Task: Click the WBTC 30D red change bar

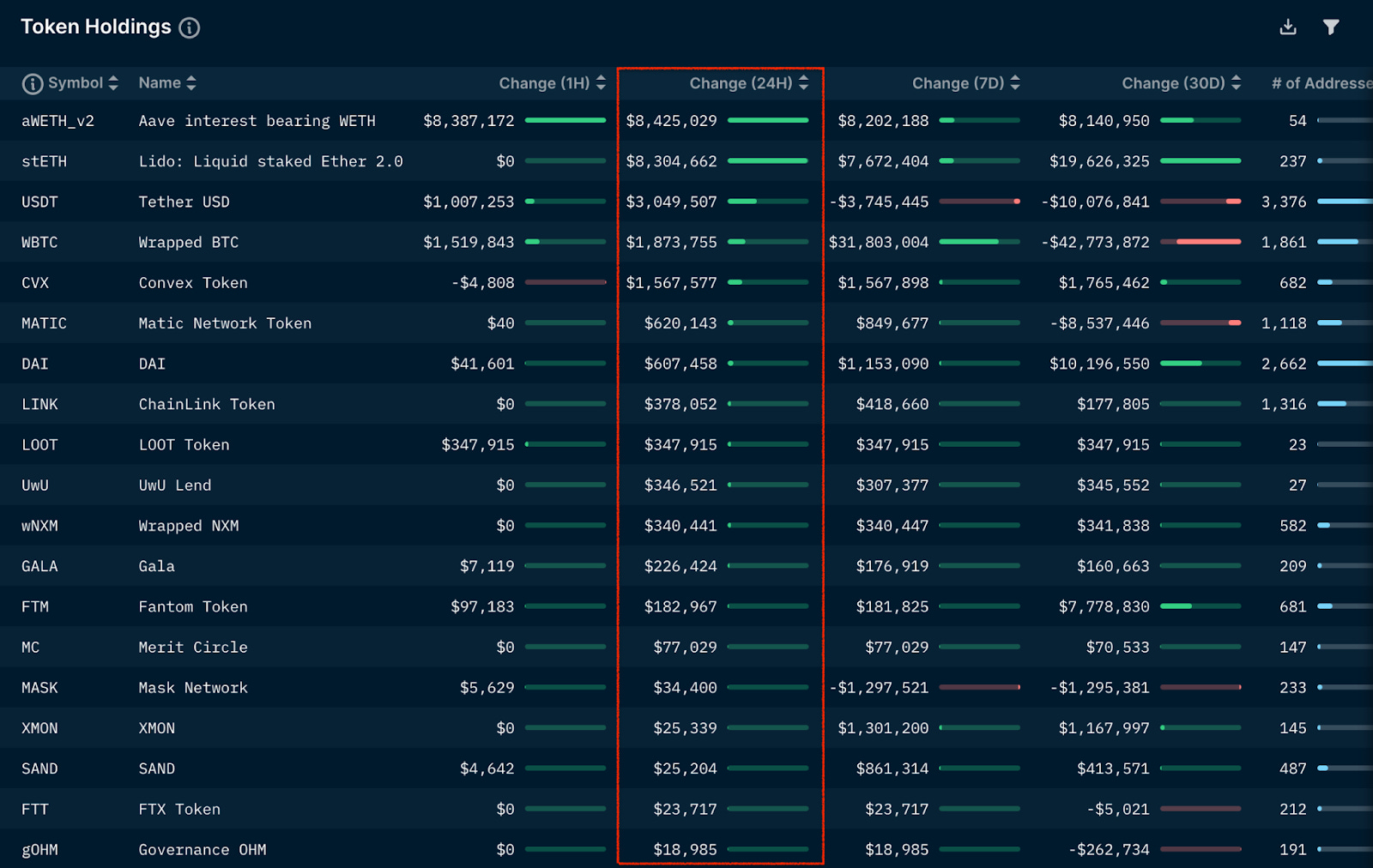Action: click(1201, 242)
